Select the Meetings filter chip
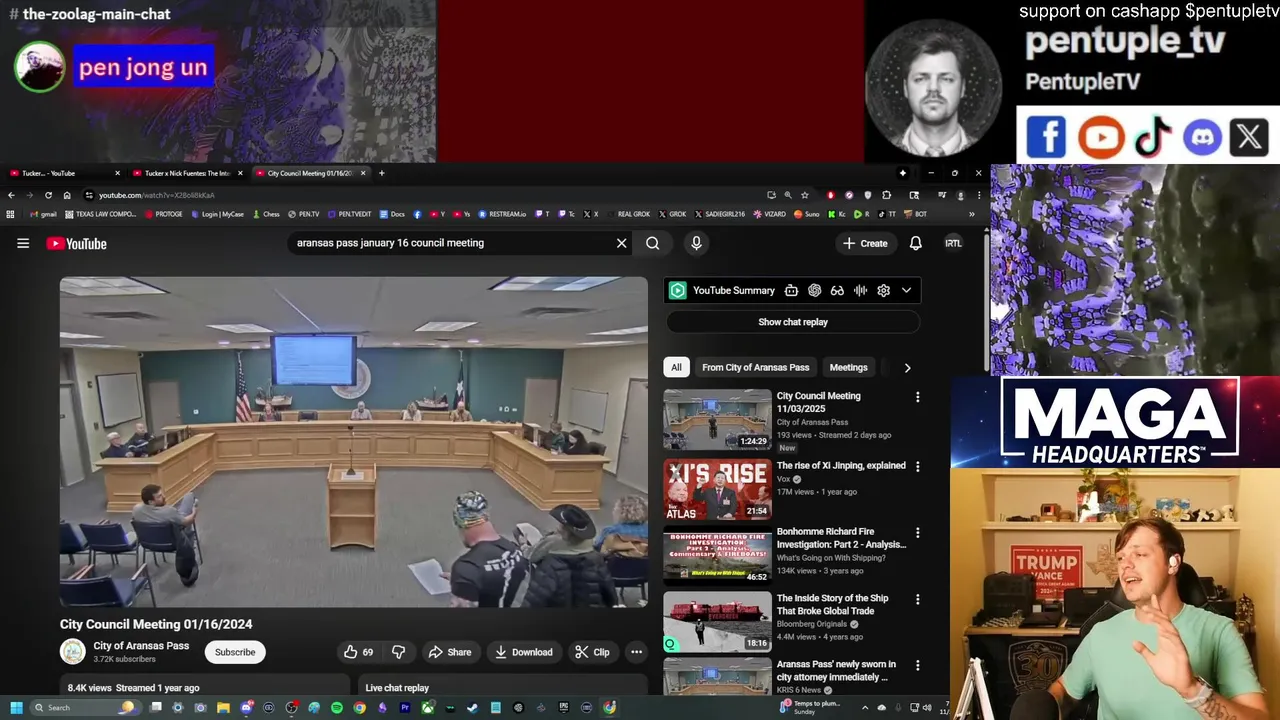 [848, 367]
